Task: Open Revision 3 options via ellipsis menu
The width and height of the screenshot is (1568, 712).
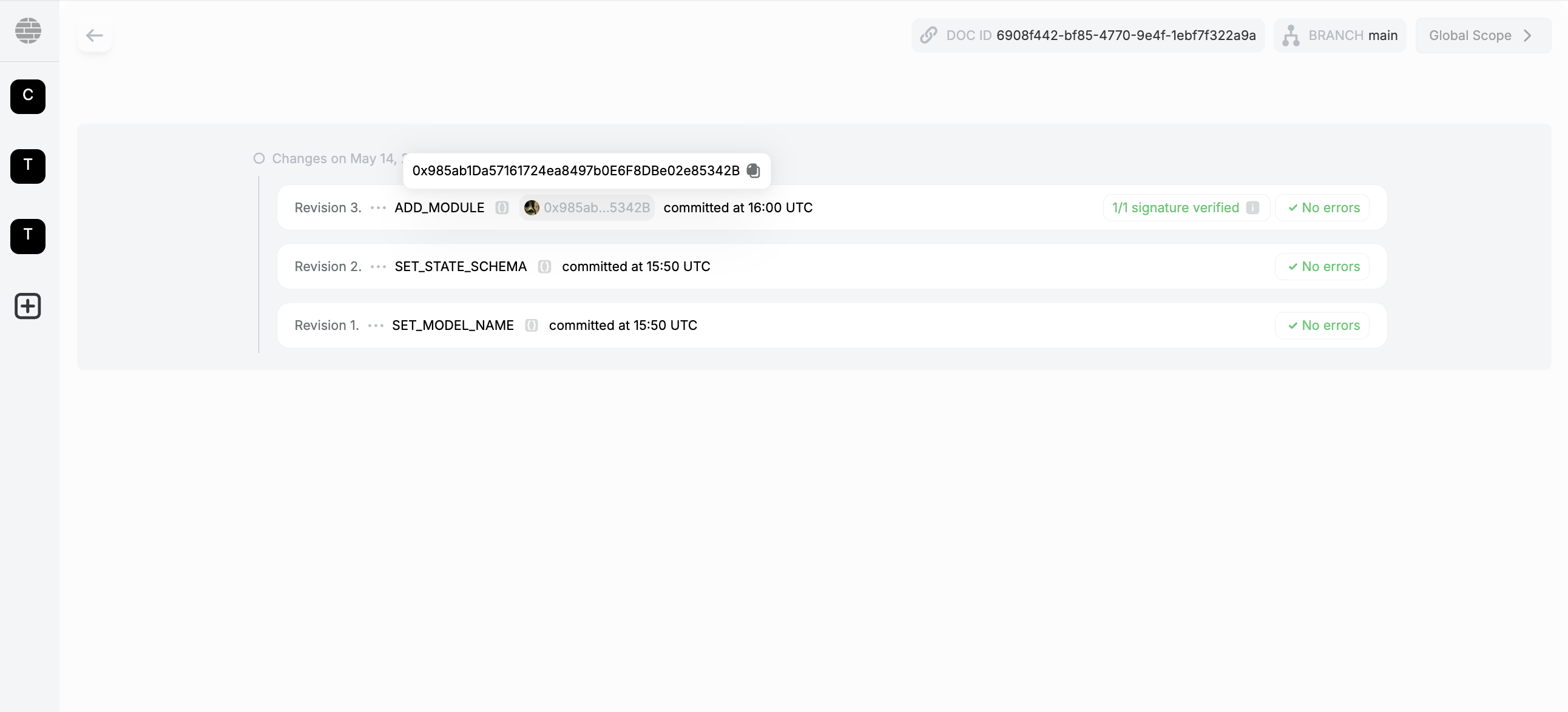Action: tap(377, 207)
